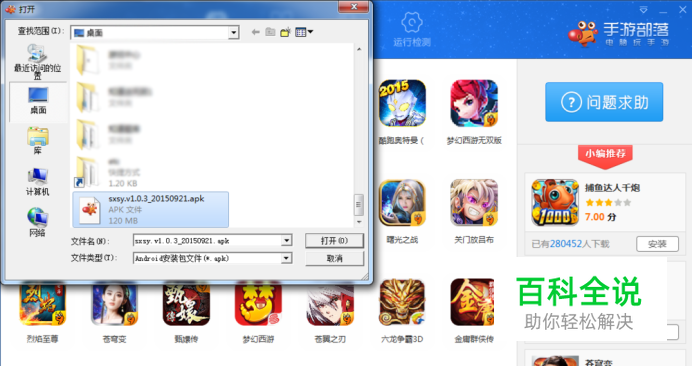Open the 甄嬛传 game icon
Screen dimensions: 692x366
186,304
